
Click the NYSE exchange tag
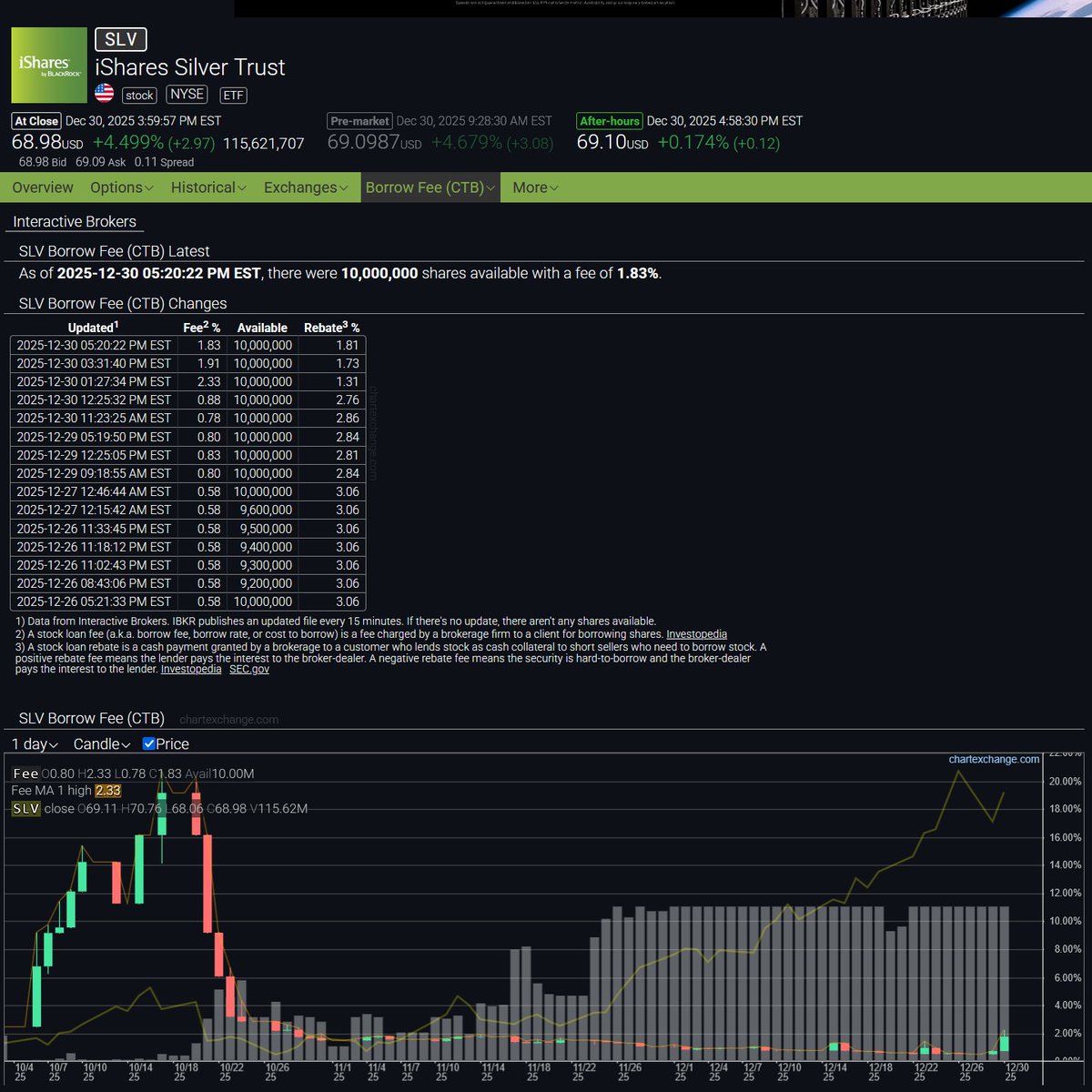pos(187,94)
